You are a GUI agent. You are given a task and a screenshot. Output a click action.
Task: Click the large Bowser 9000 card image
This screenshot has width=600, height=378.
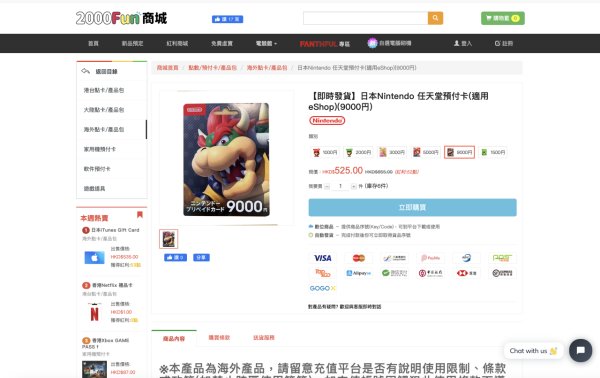[226, 159]
